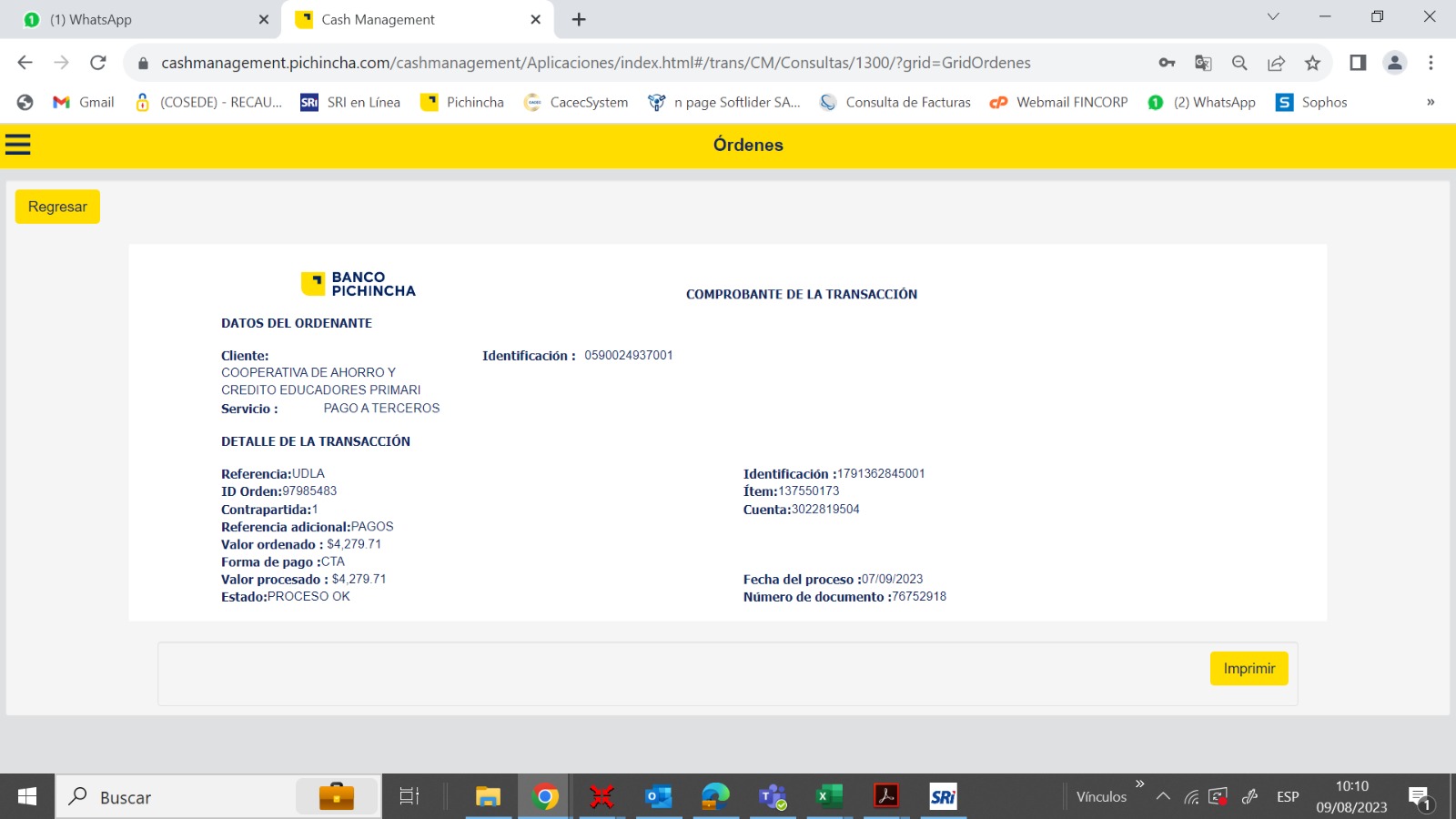This screenshot has width=1456, height=819.
Task: Open the Google Translate icon in address bar
Action: [1203, 63]
